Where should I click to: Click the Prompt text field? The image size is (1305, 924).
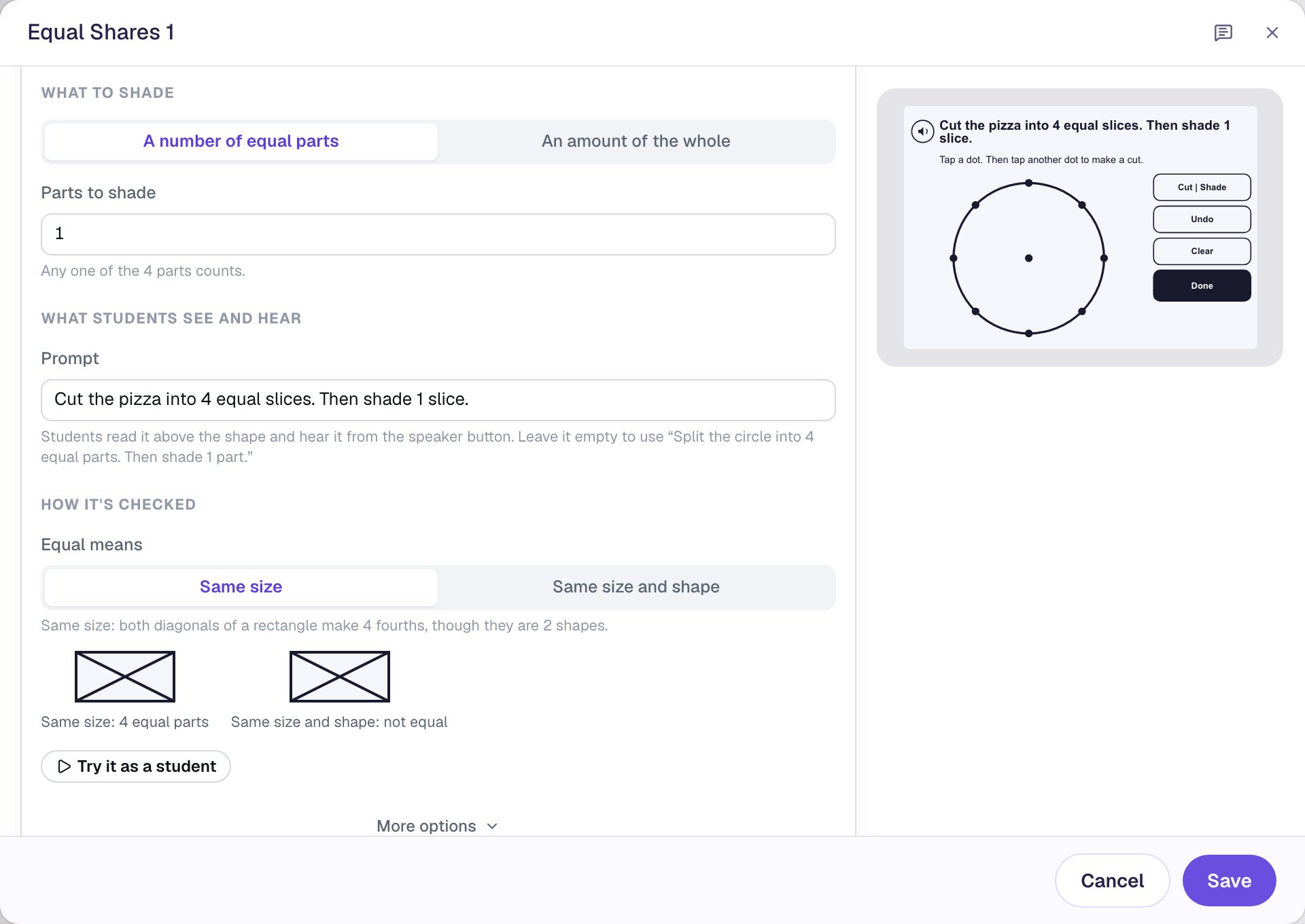438,399
